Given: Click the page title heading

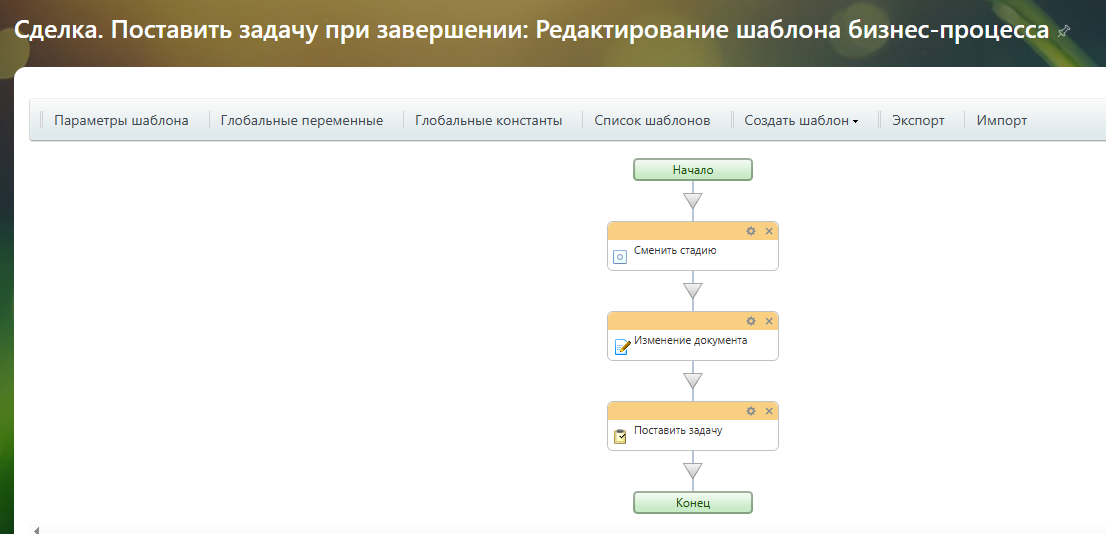Looking at the screenshot, I should (532, 31).
